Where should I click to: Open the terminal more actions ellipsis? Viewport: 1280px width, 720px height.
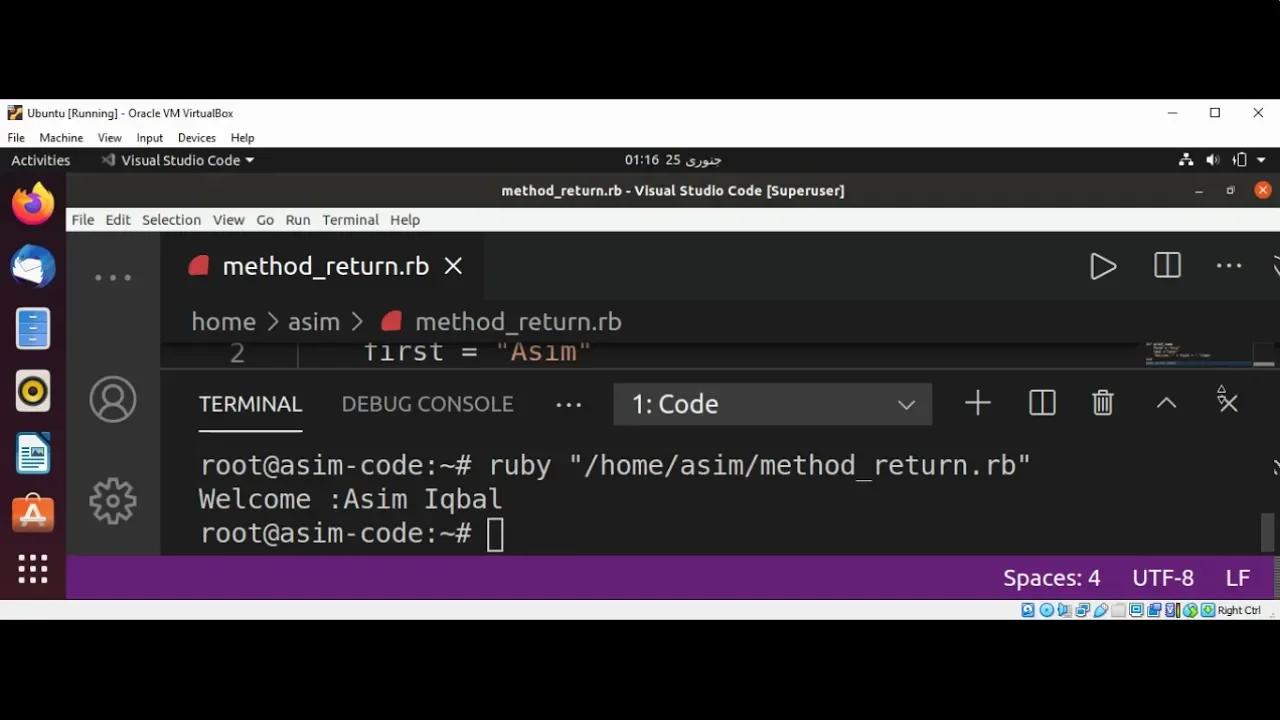[568, 403]
